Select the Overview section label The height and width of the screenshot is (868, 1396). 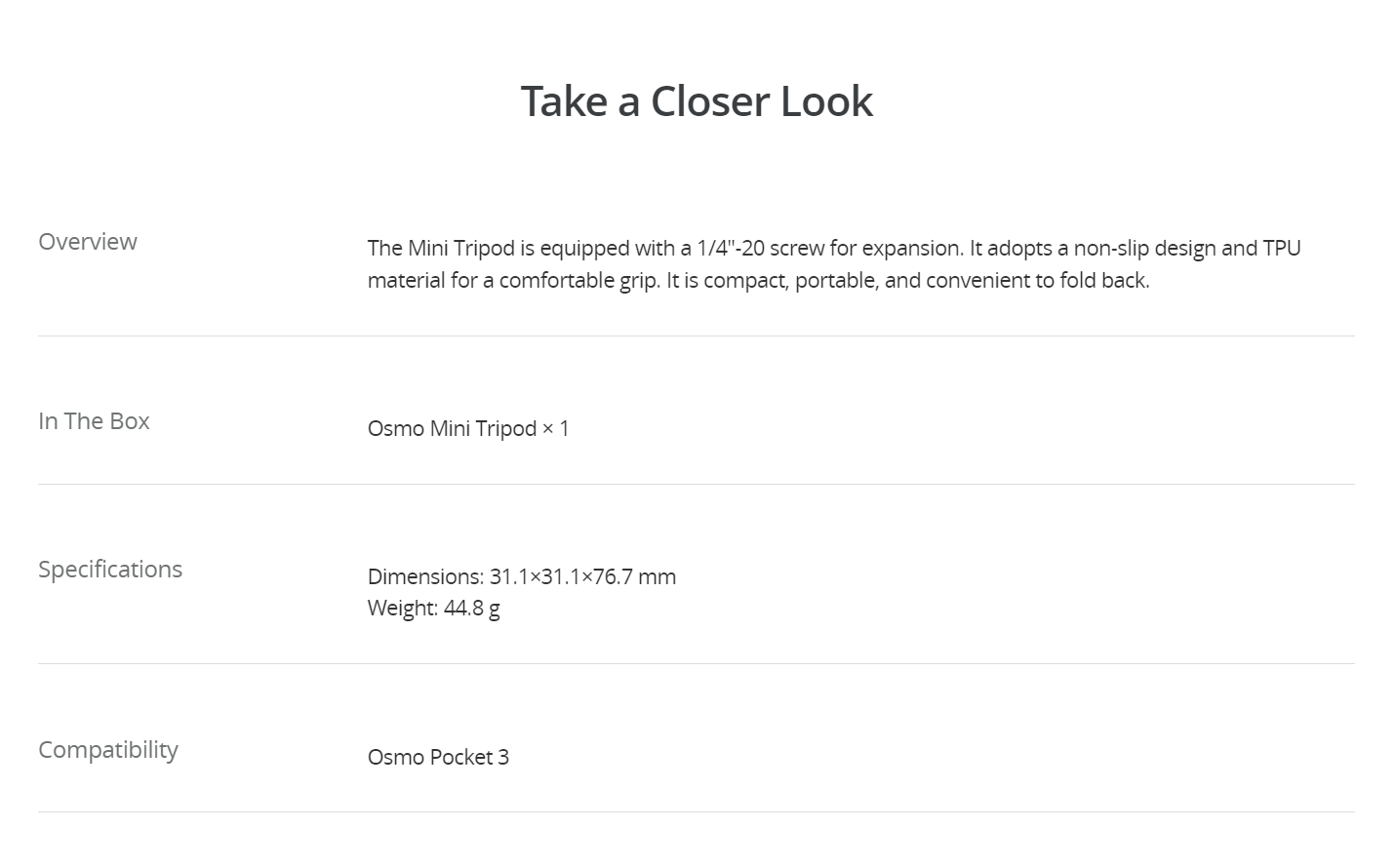[88, 242]
